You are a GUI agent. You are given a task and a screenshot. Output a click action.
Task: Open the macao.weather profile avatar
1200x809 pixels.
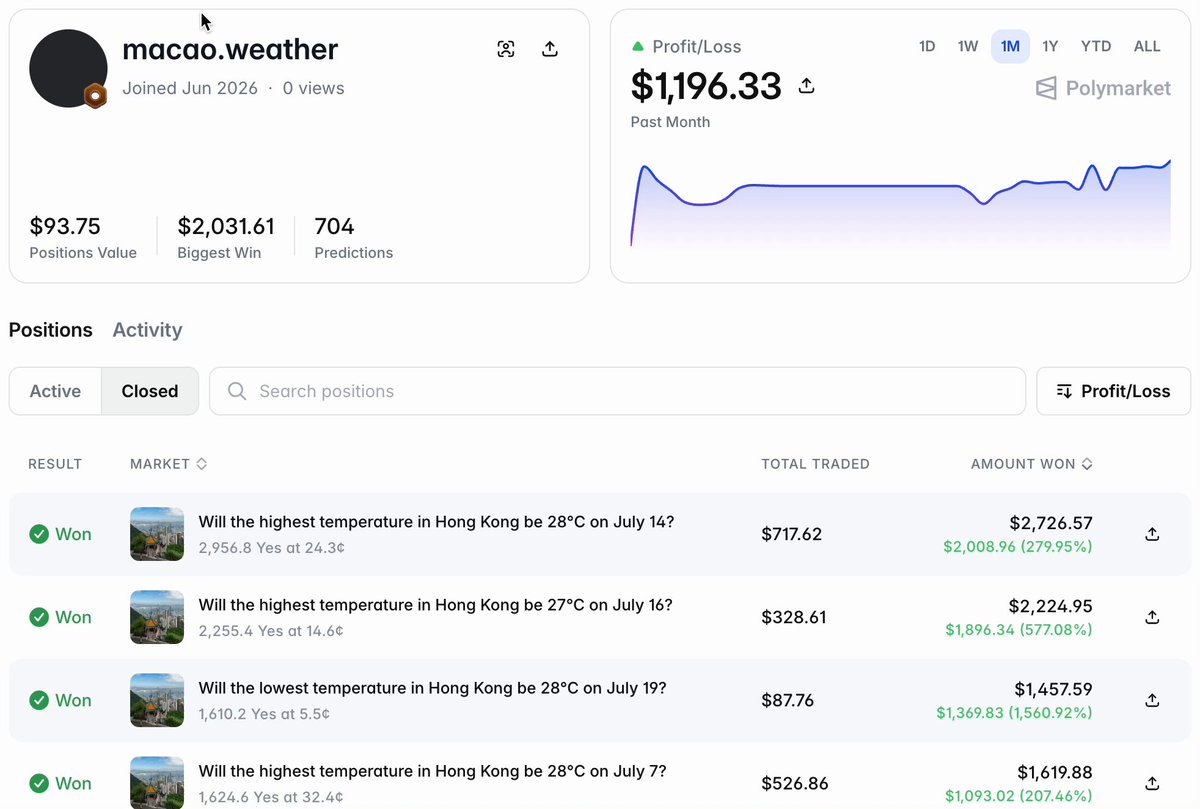68,68
